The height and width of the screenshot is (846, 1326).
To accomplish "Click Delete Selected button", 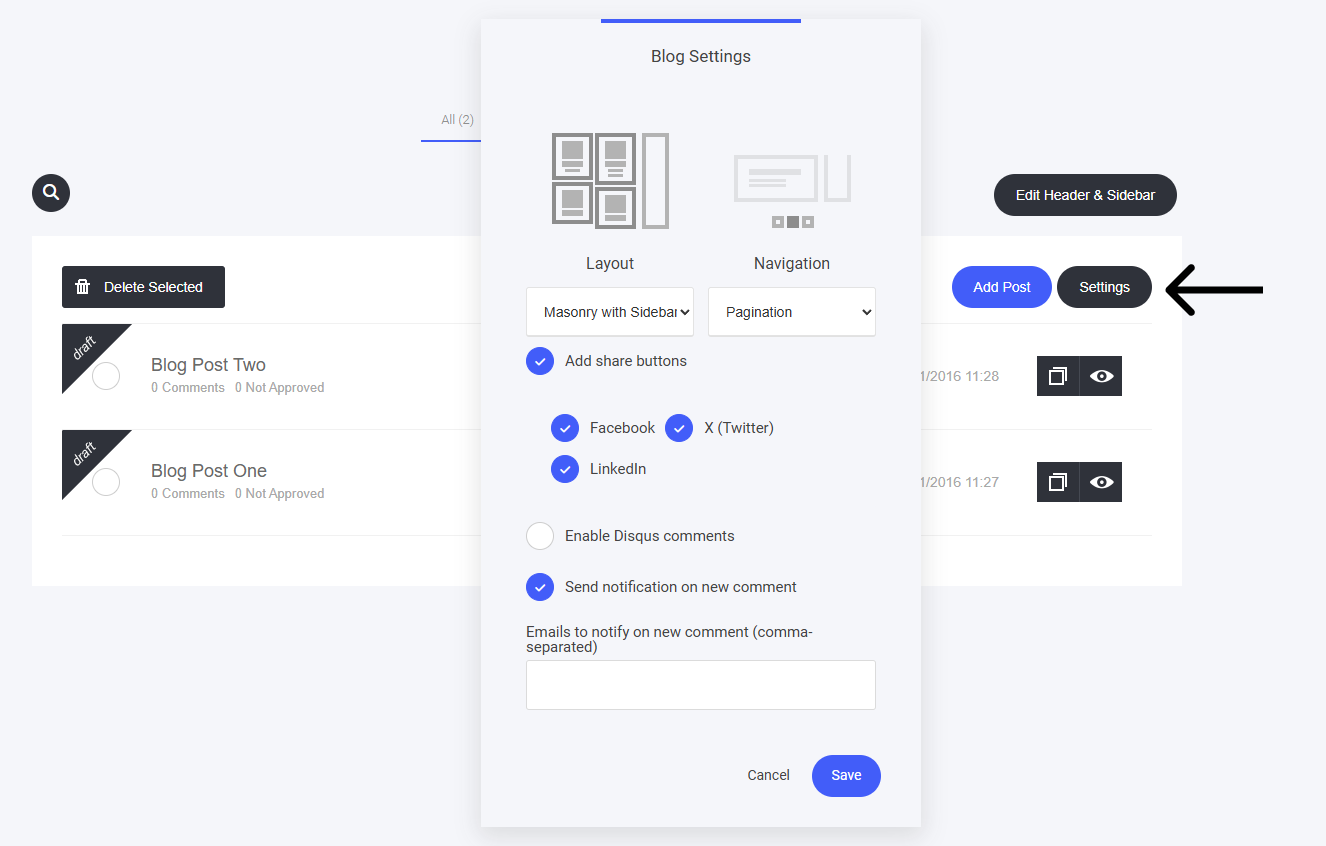I will (x=143, y=287).
